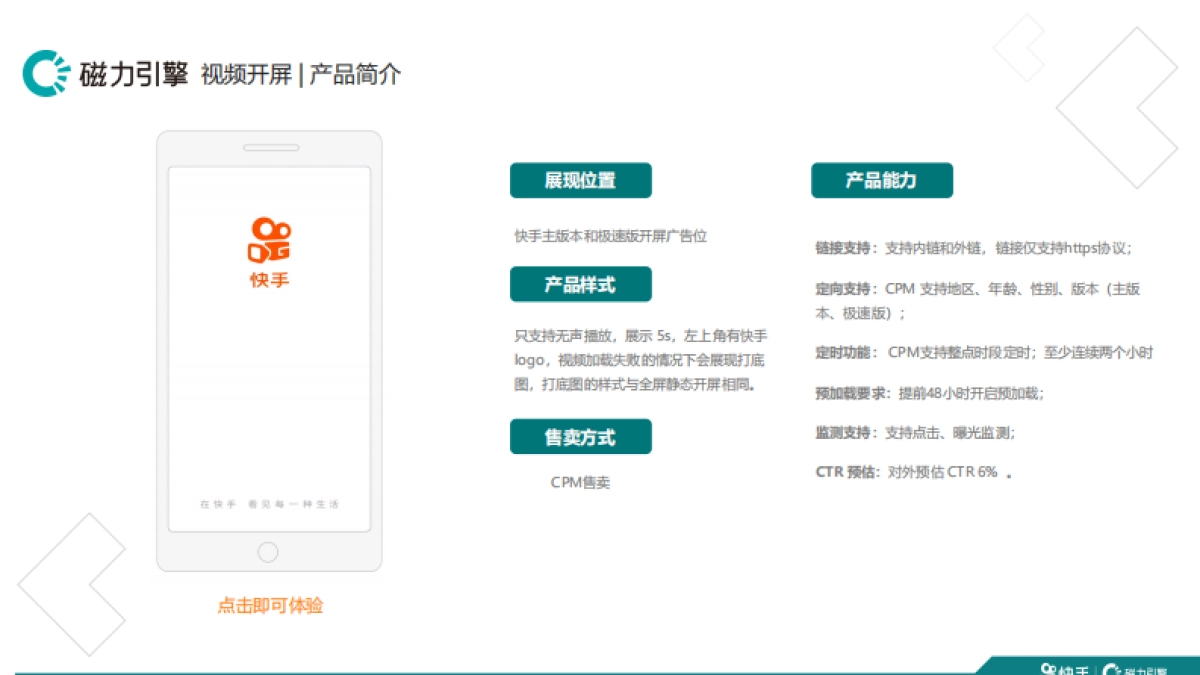
Task: Click the 售卖方式 green banner
Action: pyautogui.click(x=581, y=436)
